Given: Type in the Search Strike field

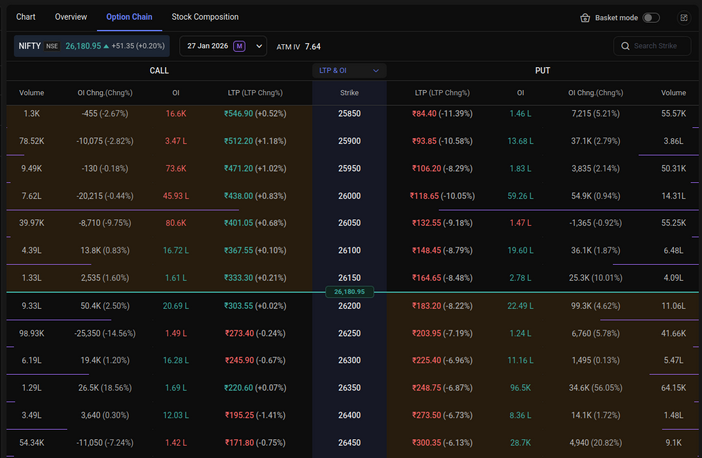Looking at the screenshot, I should 660,46.
